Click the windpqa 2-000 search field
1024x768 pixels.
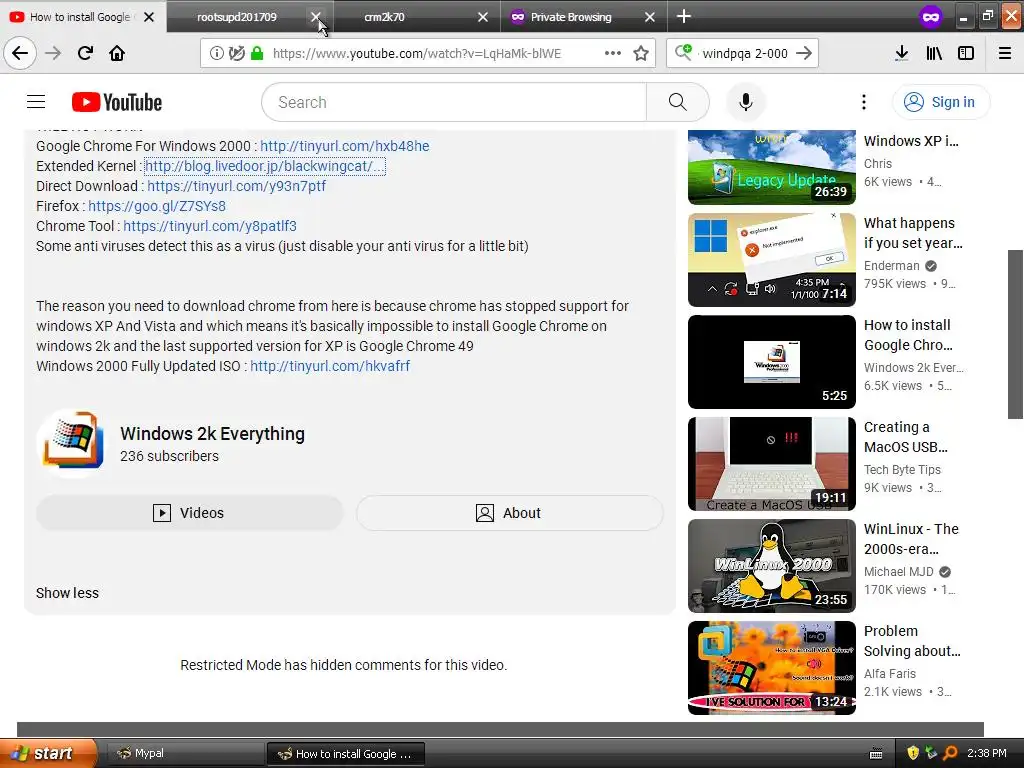coord(744,54)
